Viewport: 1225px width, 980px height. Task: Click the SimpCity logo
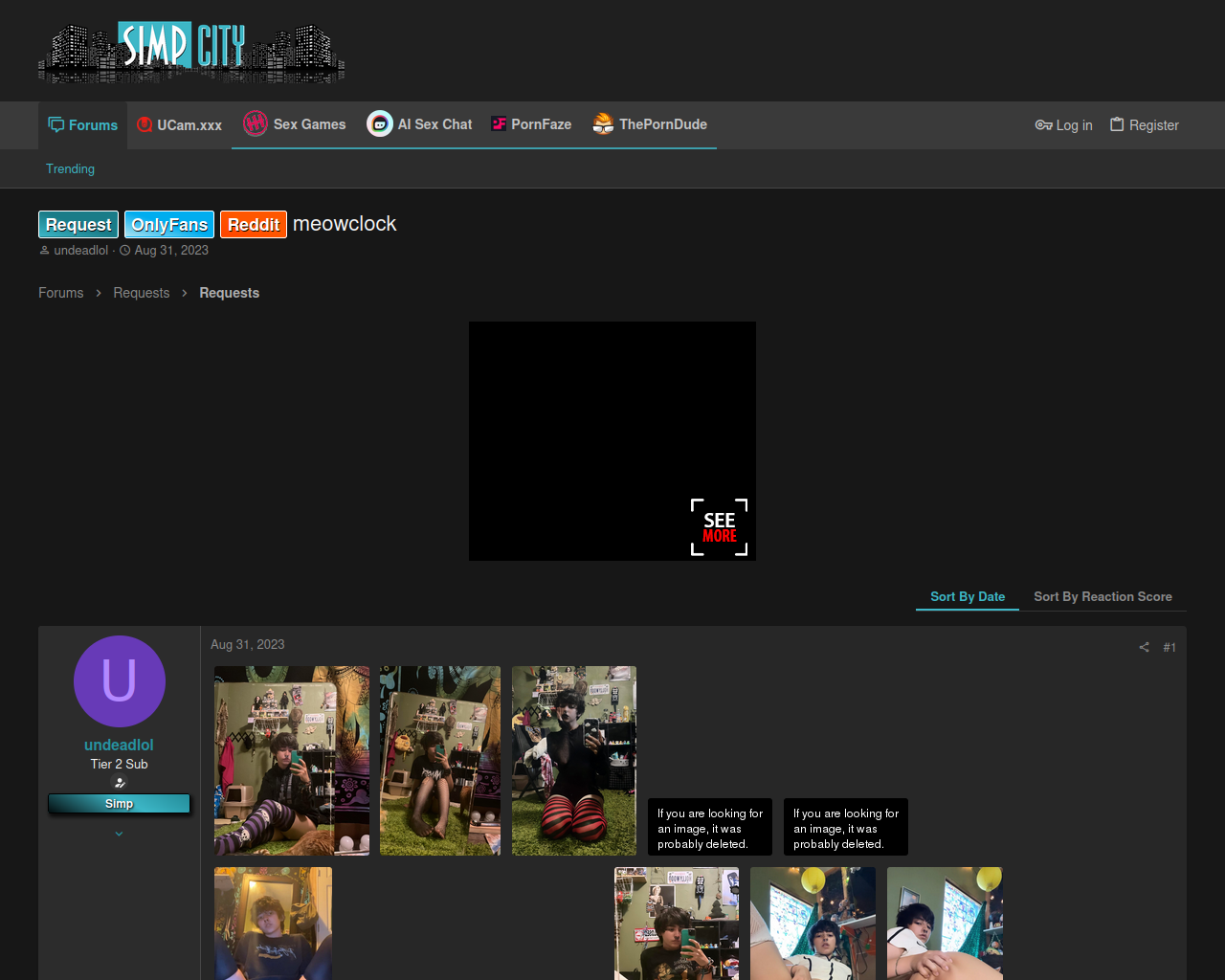pyautogui.click(x=191, y=52)
